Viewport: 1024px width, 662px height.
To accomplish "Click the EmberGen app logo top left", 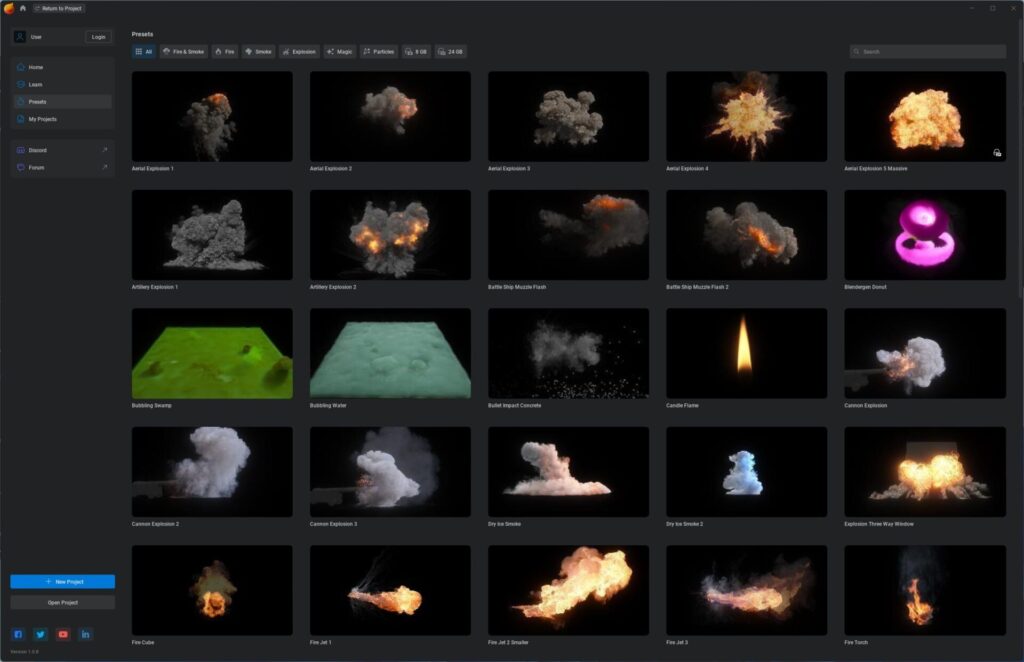I will coord(9,7).
